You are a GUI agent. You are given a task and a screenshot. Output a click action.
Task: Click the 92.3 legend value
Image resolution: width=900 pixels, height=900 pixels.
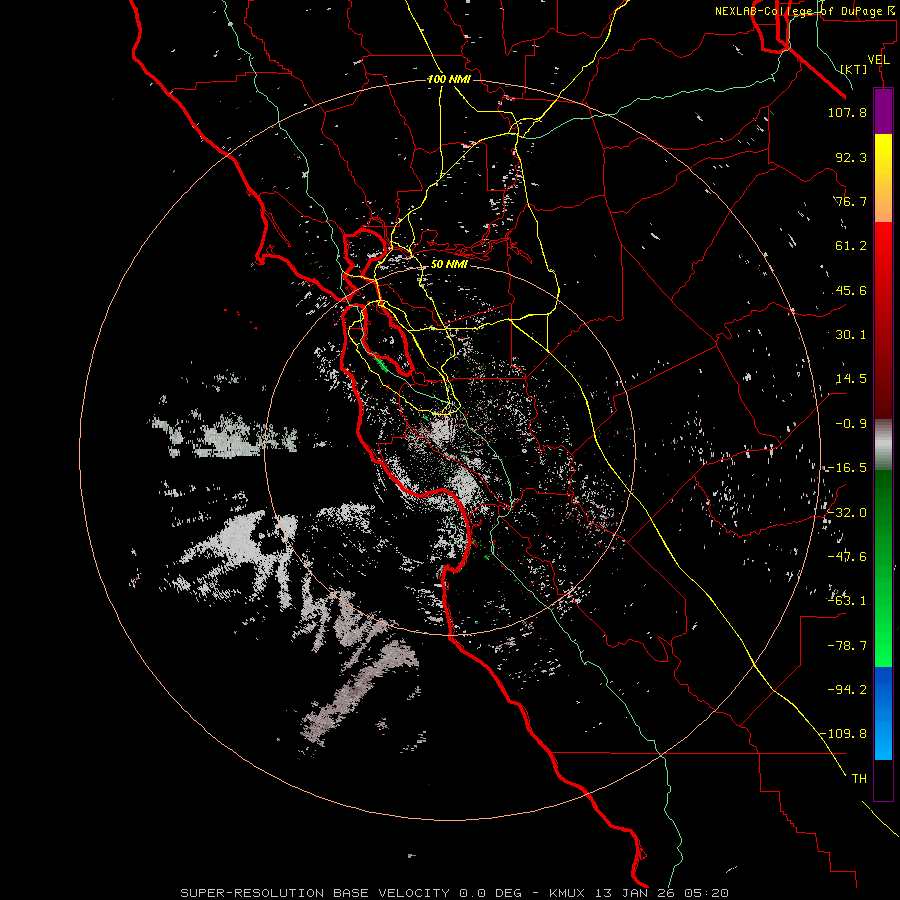(851, 157)
